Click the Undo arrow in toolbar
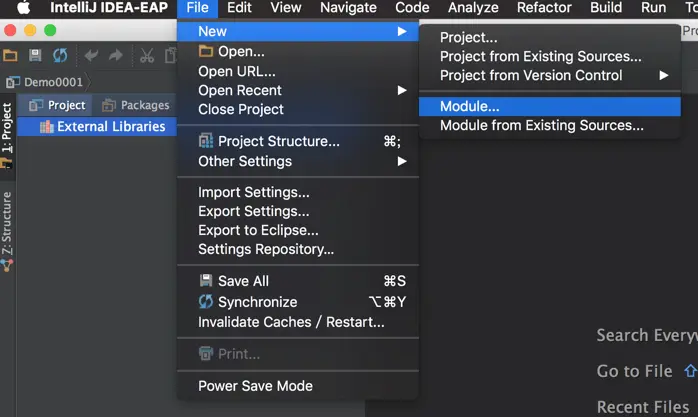Viewport: 698px width, 417px height. [91, 55]
